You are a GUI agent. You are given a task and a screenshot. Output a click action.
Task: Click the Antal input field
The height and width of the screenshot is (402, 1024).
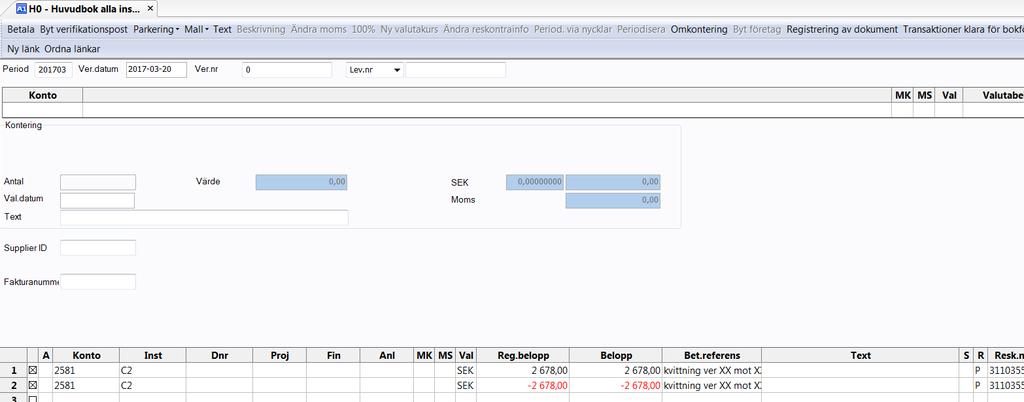98,182
